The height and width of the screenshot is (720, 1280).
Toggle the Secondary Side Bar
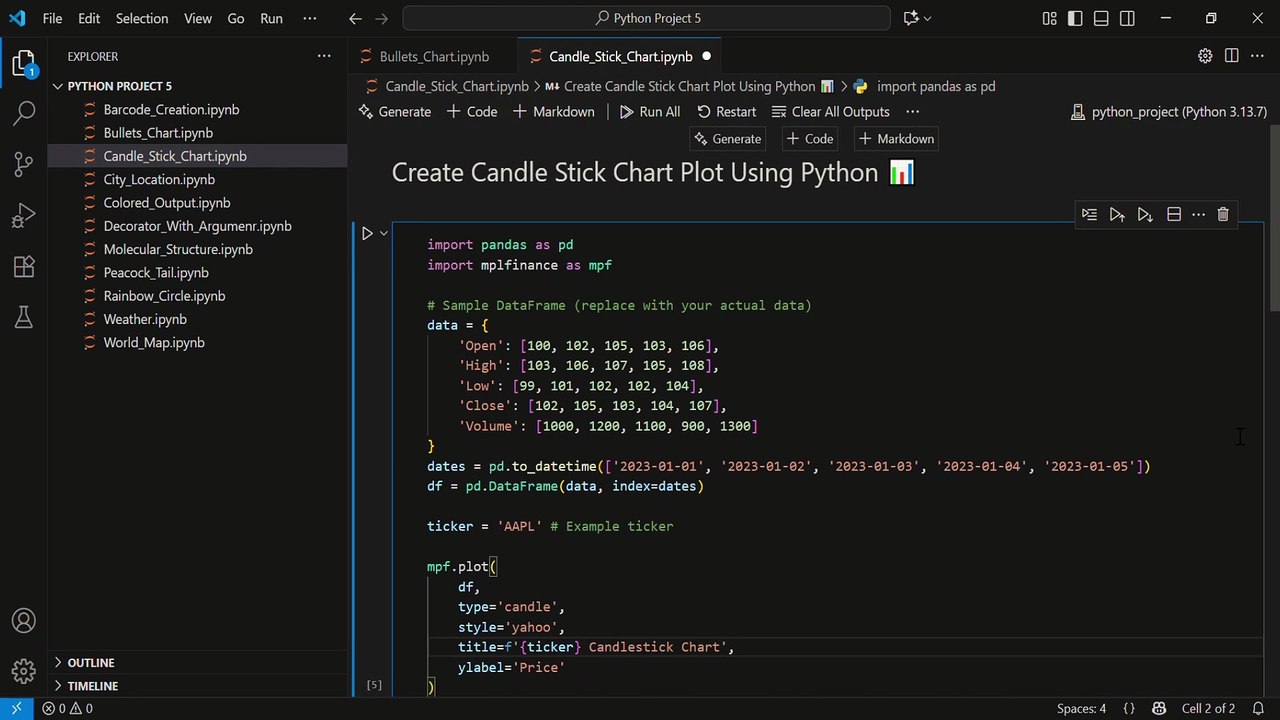[1127, 18]
